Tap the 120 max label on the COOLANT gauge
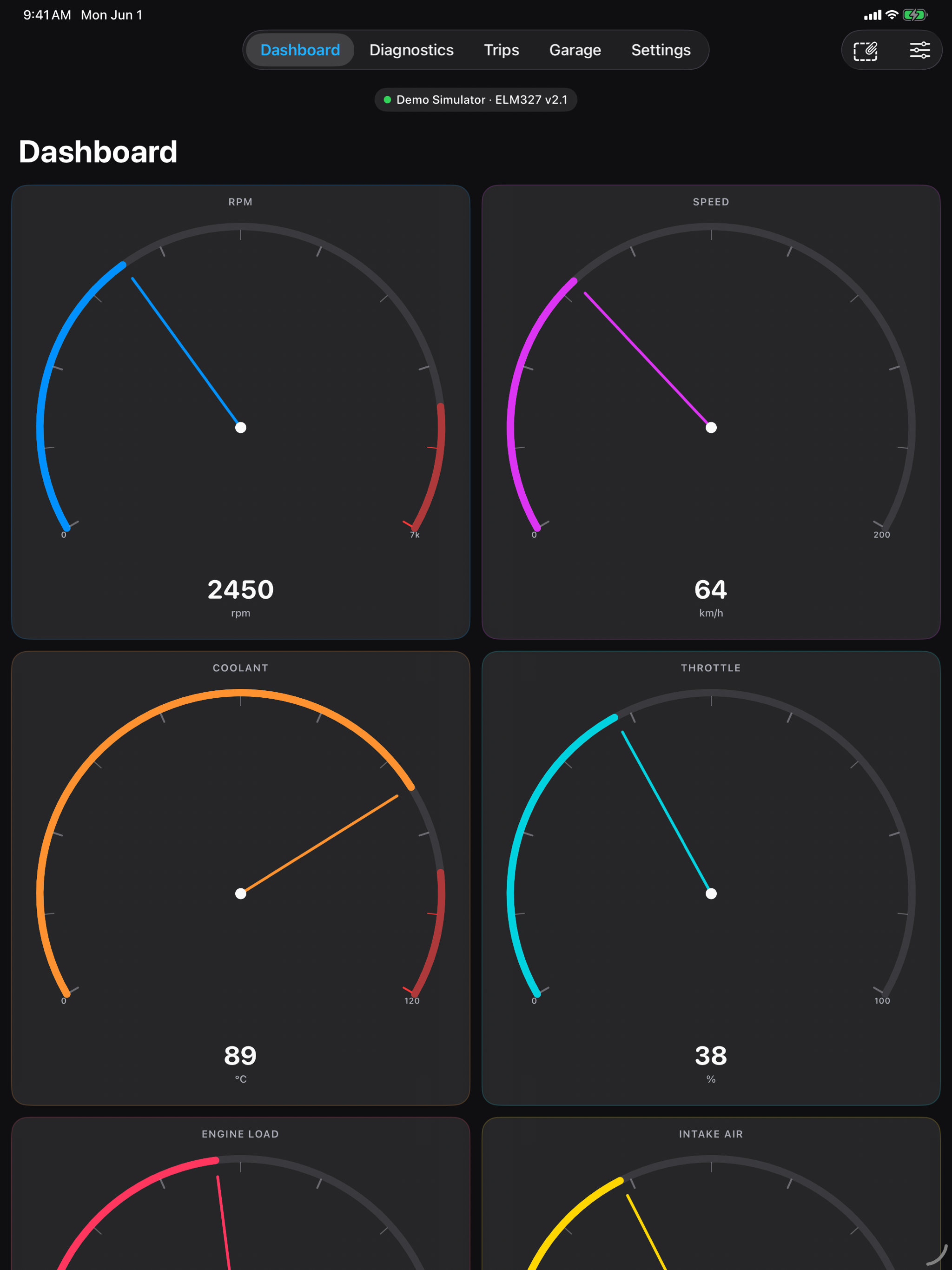Screen dimensions: 952x1270 412,1001
